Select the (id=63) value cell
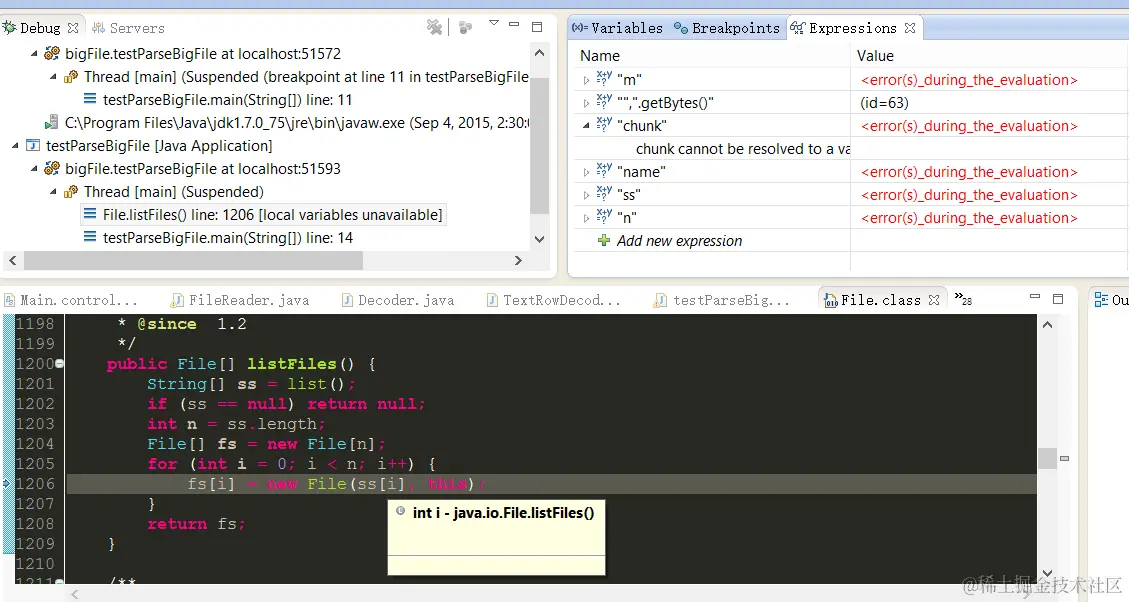Viewport: 1129px width, 602px height. tap(884, 103)
